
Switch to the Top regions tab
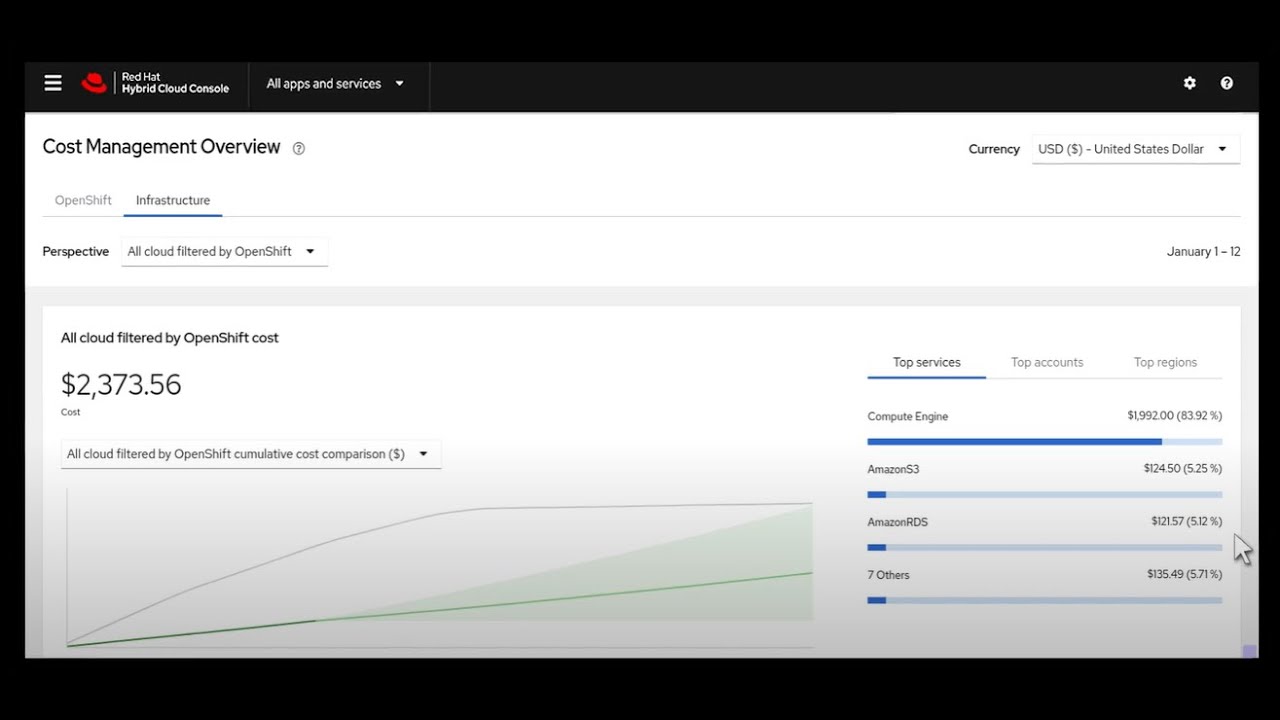[x=1165, y=362]
